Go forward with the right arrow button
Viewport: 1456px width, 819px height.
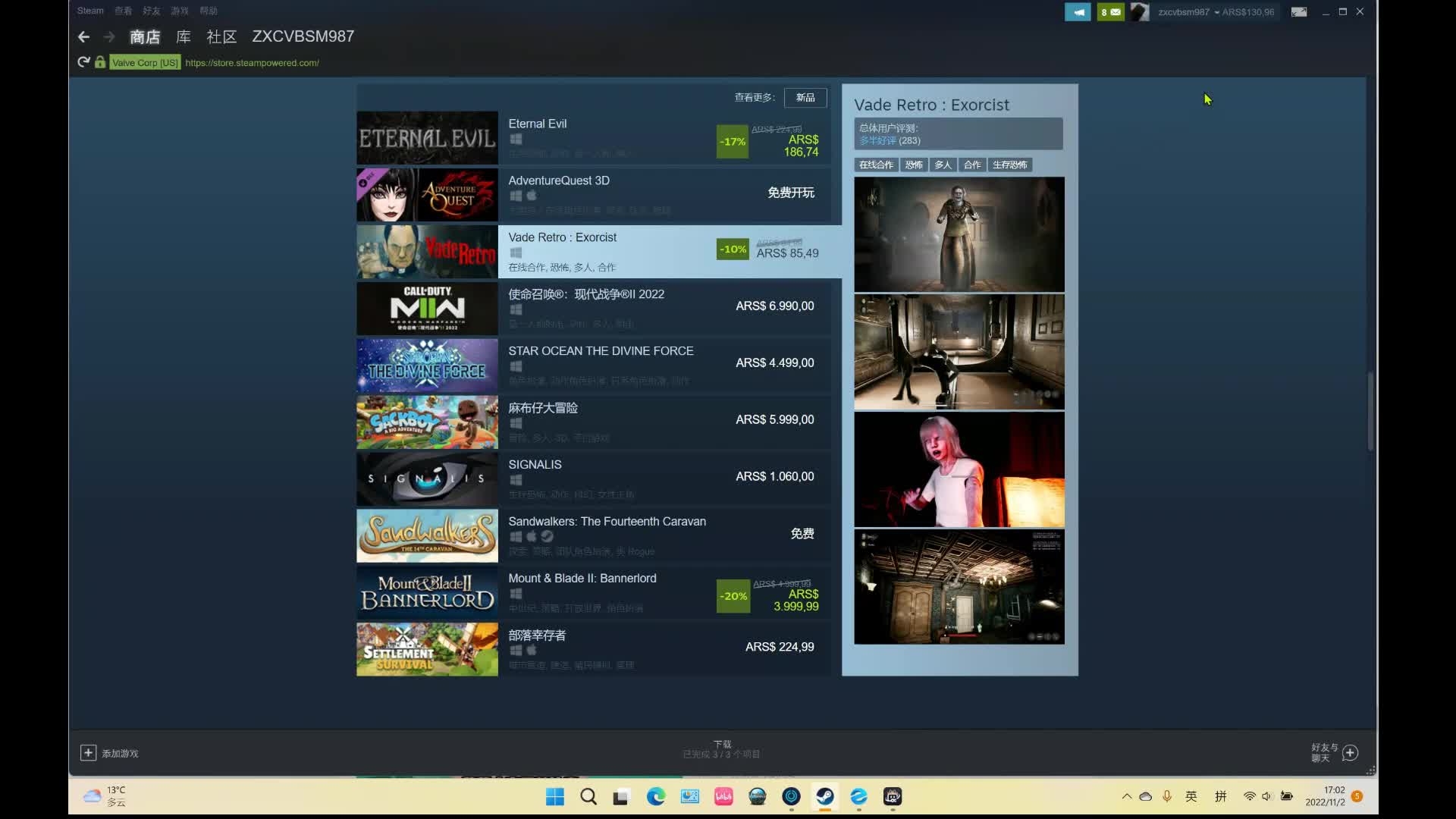point(109,36)
